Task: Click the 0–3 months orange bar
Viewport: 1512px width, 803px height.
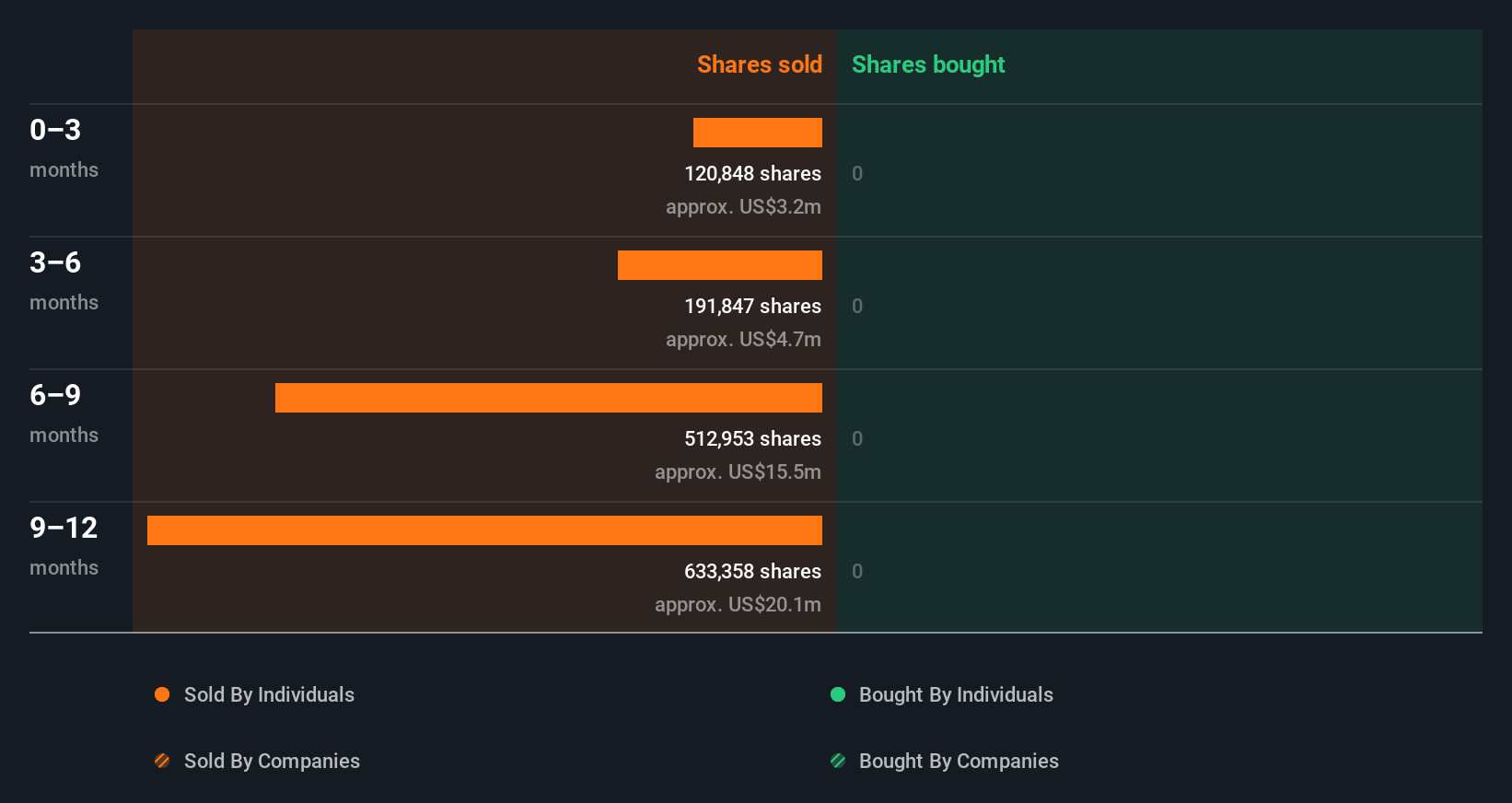Action: [x=758, y=133]
